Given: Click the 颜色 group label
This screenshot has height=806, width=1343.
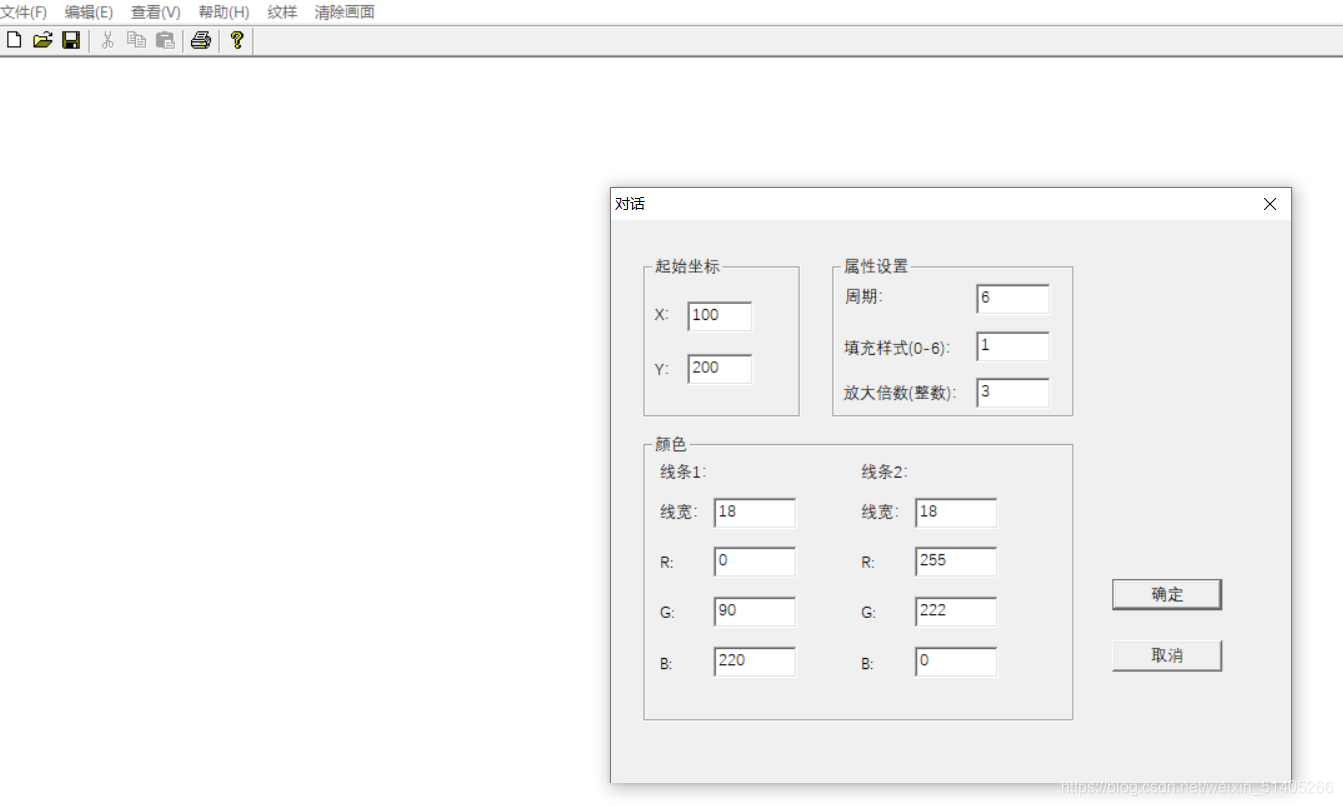Looking at the screenshot, I should click(671, 445).
